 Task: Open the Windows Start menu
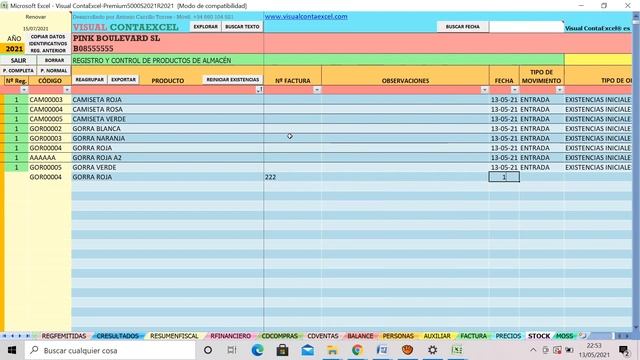coord(12,350)
